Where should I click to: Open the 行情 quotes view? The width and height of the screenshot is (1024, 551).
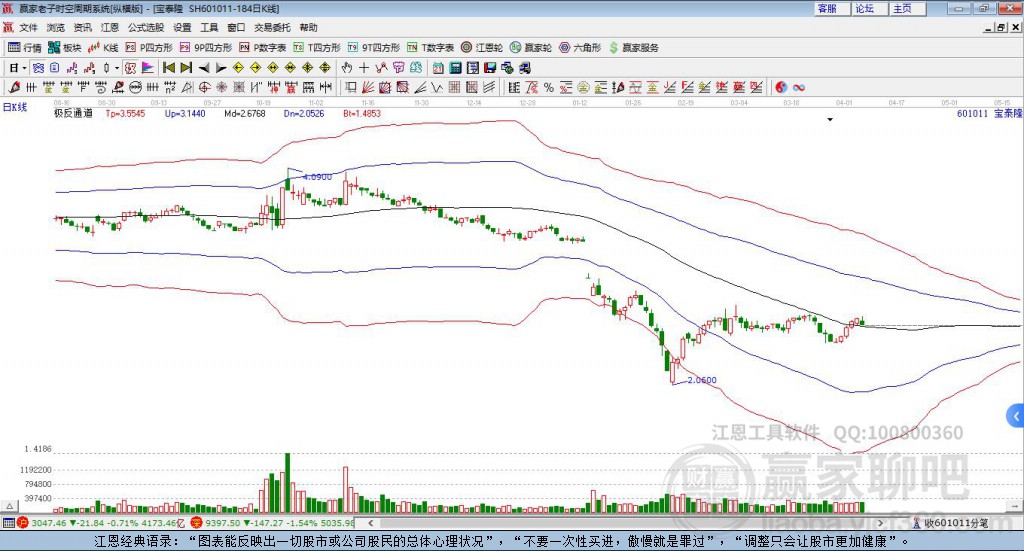click(x=25, y=48)
